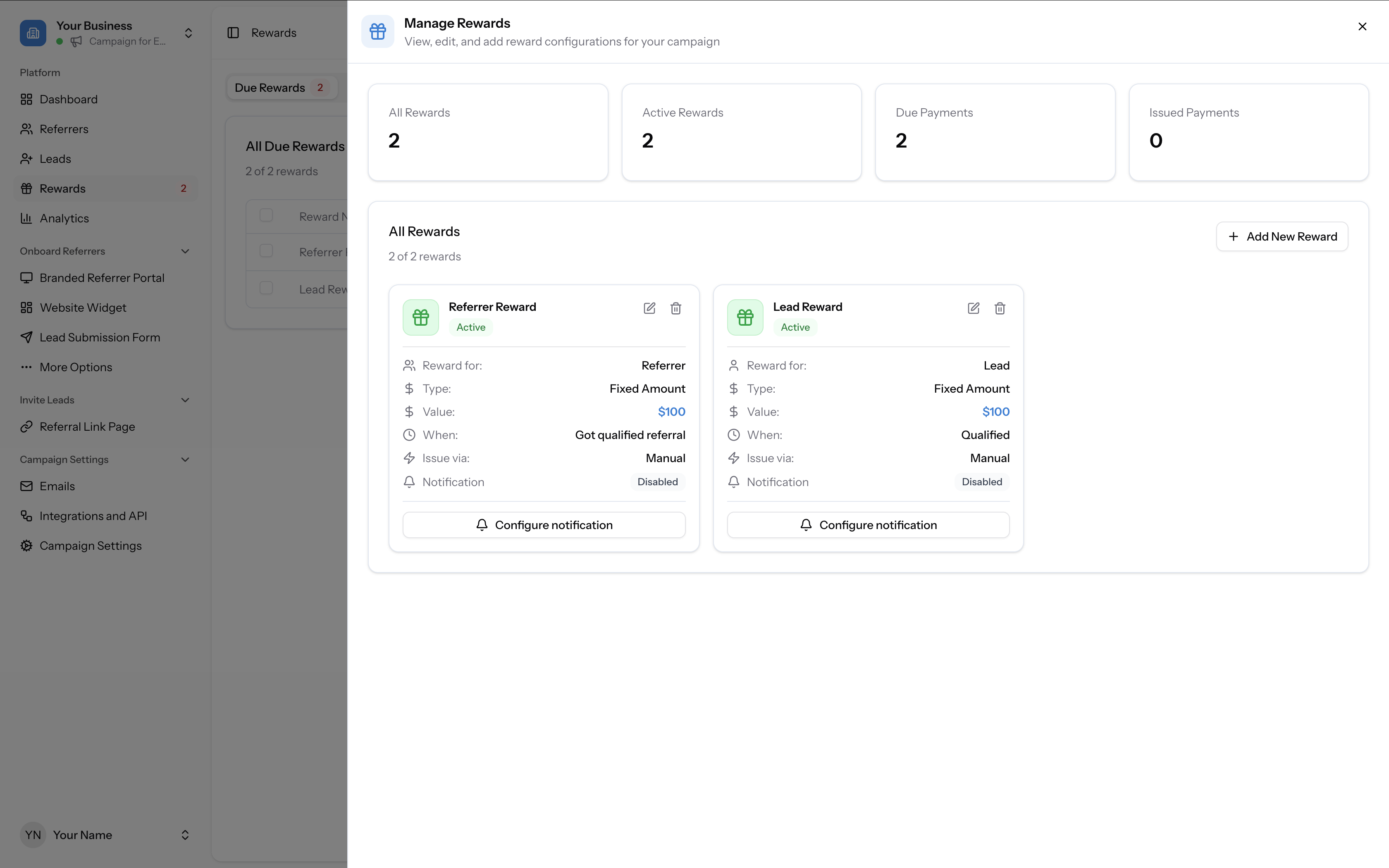Screen dimensions: 1389x868
Task: Select the Lead Submission Form icon
Action: click(x=26, y=337)
